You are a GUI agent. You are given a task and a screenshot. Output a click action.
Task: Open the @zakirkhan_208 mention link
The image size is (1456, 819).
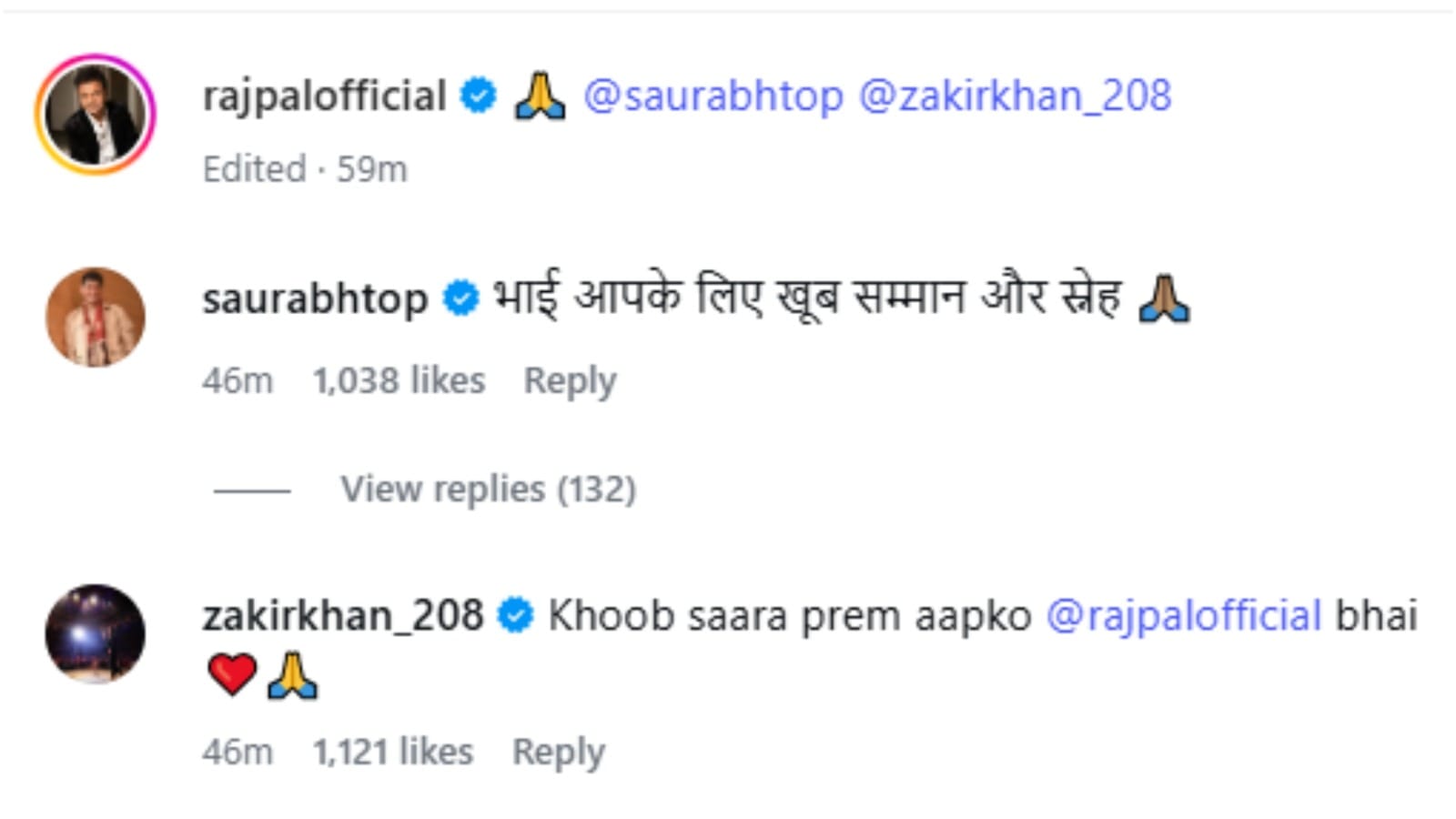1015,96
